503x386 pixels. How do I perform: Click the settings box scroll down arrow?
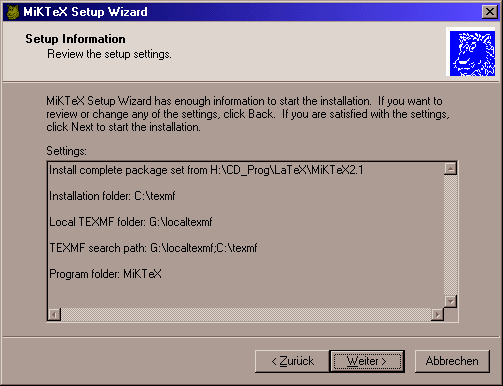[x=450, y=301]
